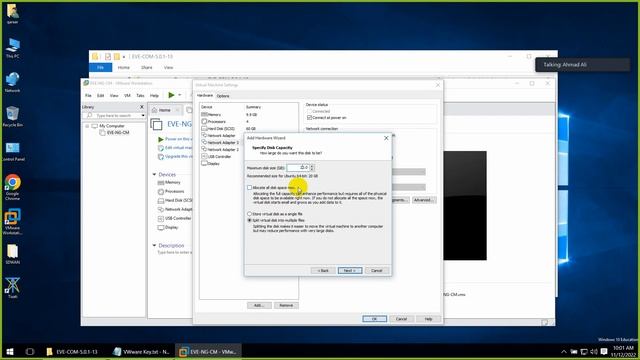Click Back in Add Hardware Wizard
Viewport: 640px width, 360px height.
[x=323, y=271]
